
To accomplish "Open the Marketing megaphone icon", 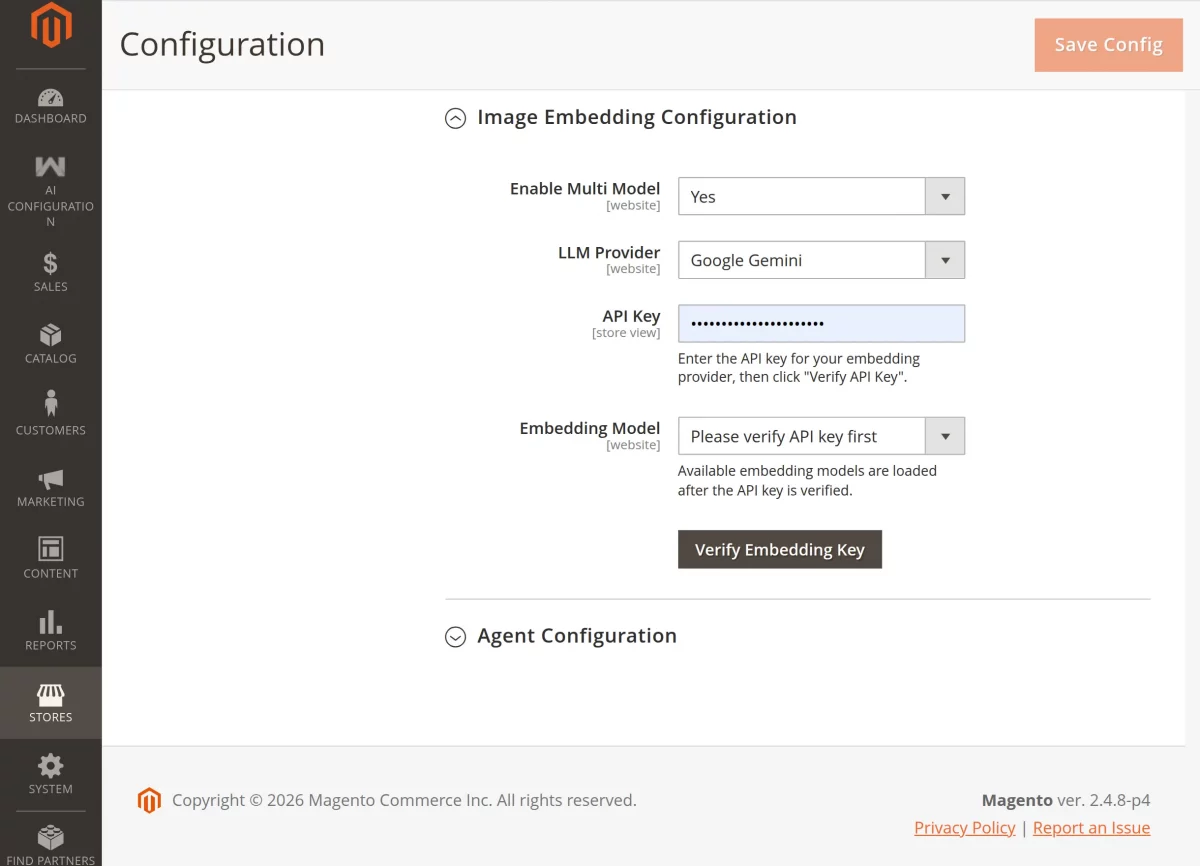I will point(50,479).
